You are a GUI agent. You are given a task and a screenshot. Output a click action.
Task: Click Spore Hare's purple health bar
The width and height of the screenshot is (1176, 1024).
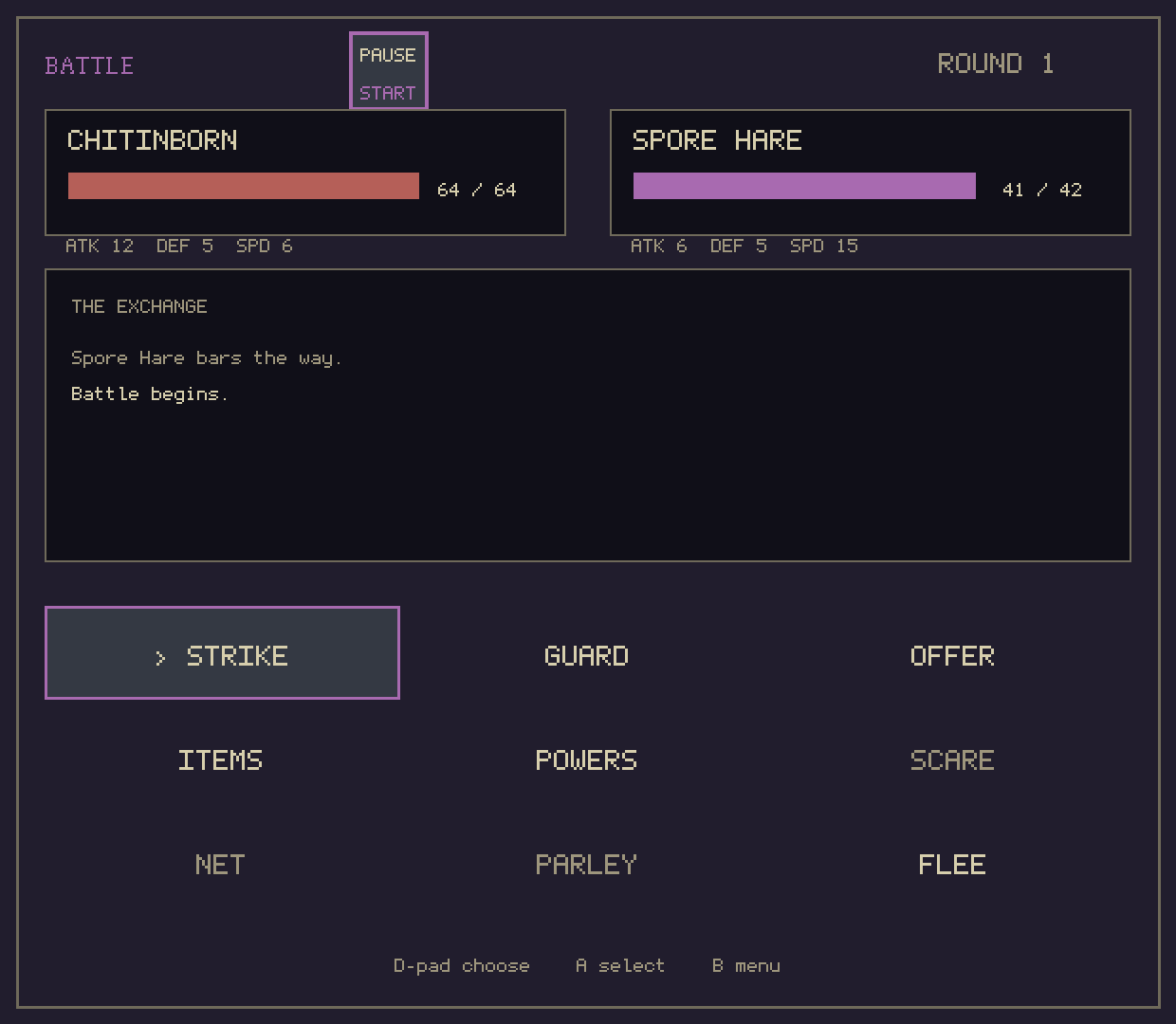pos(804,186)
